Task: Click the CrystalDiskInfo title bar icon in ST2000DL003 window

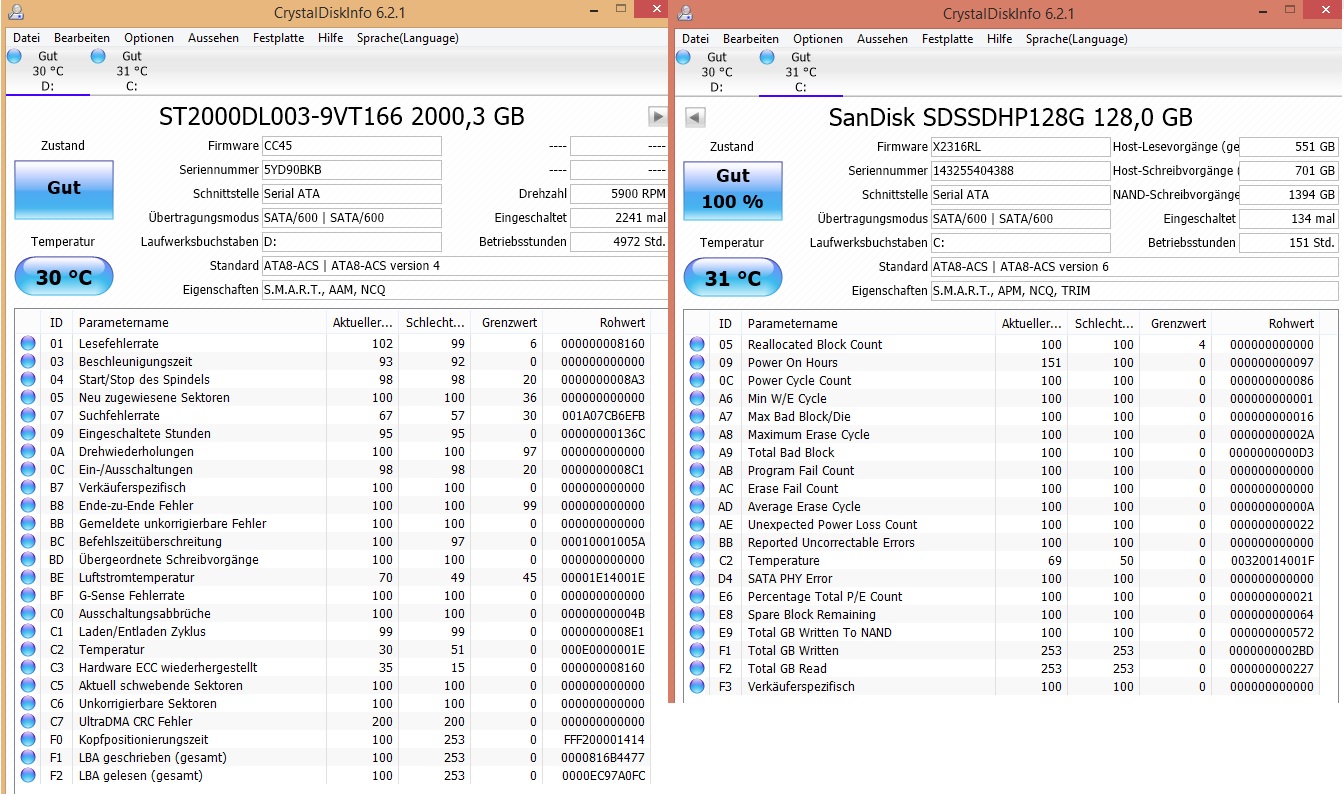Action: tap(14, 13)
